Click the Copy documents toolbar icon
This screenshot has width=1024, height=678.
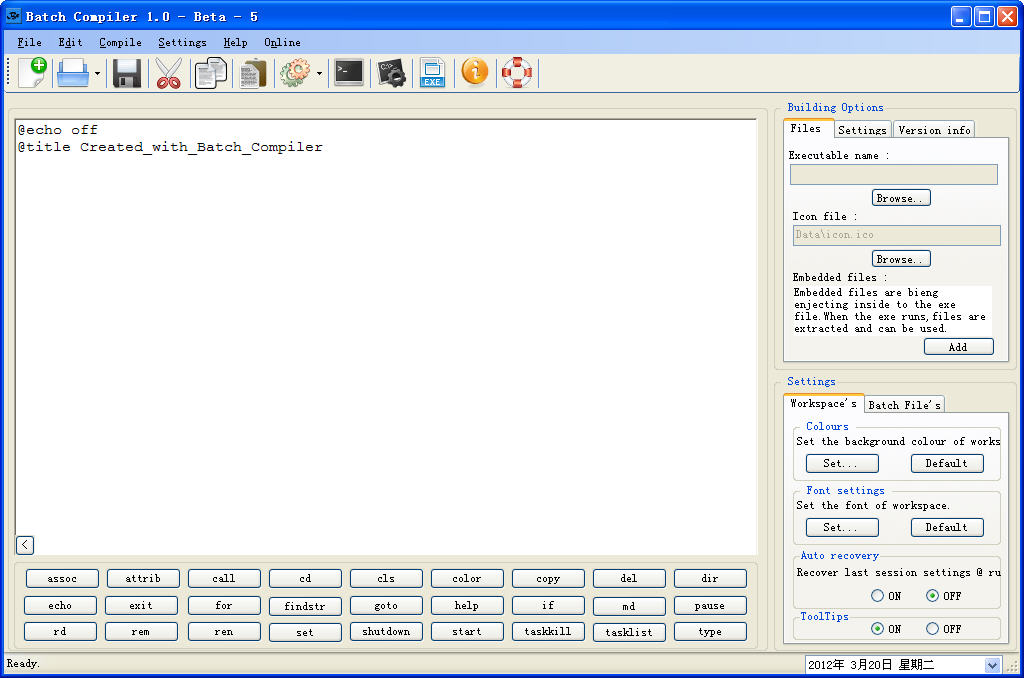(210, 73)
